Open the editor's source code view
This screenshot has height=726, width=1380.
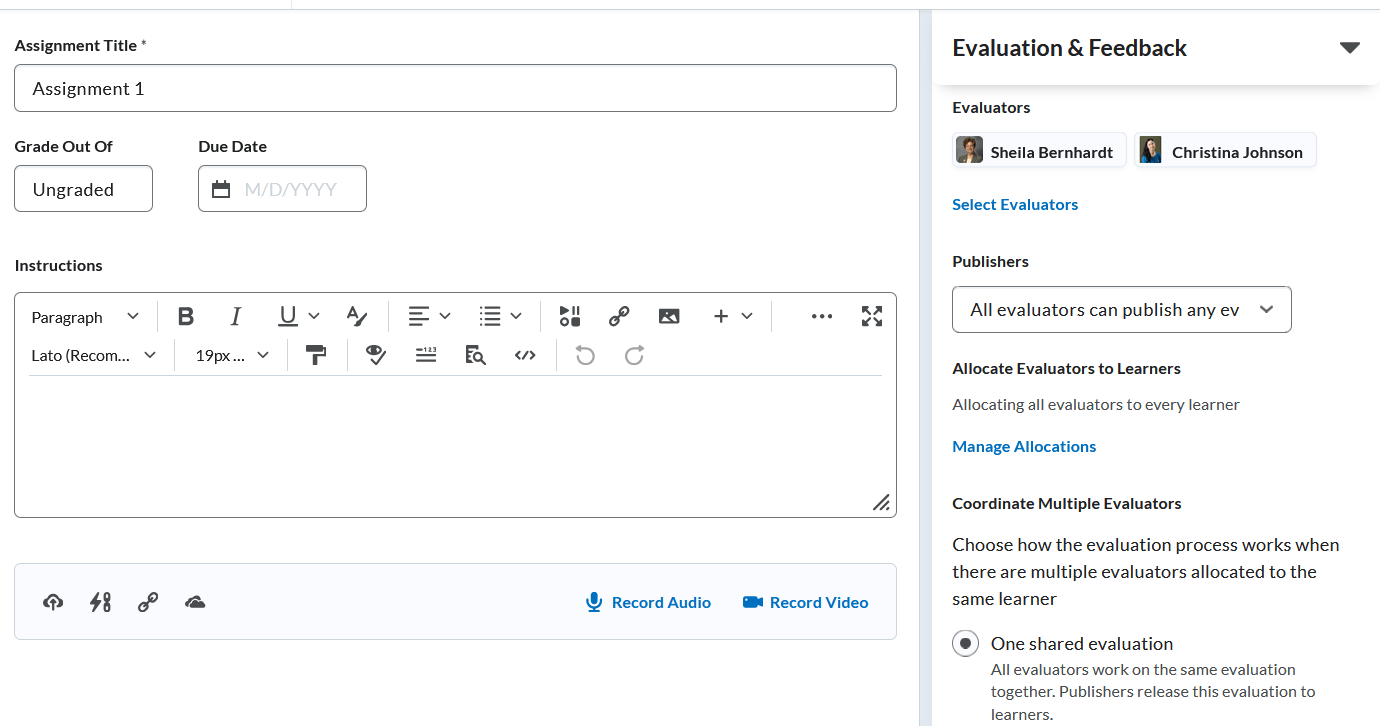(525, 356)
